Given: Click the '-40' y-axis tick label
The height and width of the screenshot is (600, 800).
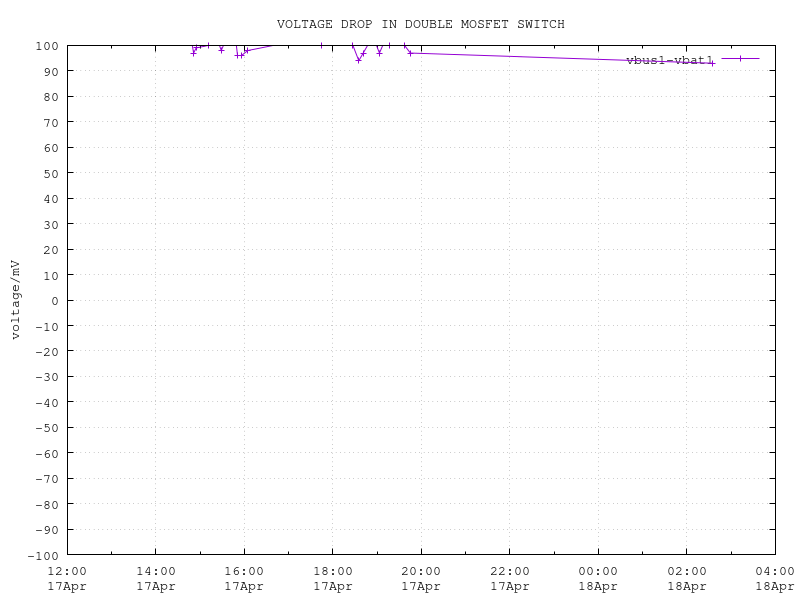Looking at the screenshot, I should (x=47, y=403).
